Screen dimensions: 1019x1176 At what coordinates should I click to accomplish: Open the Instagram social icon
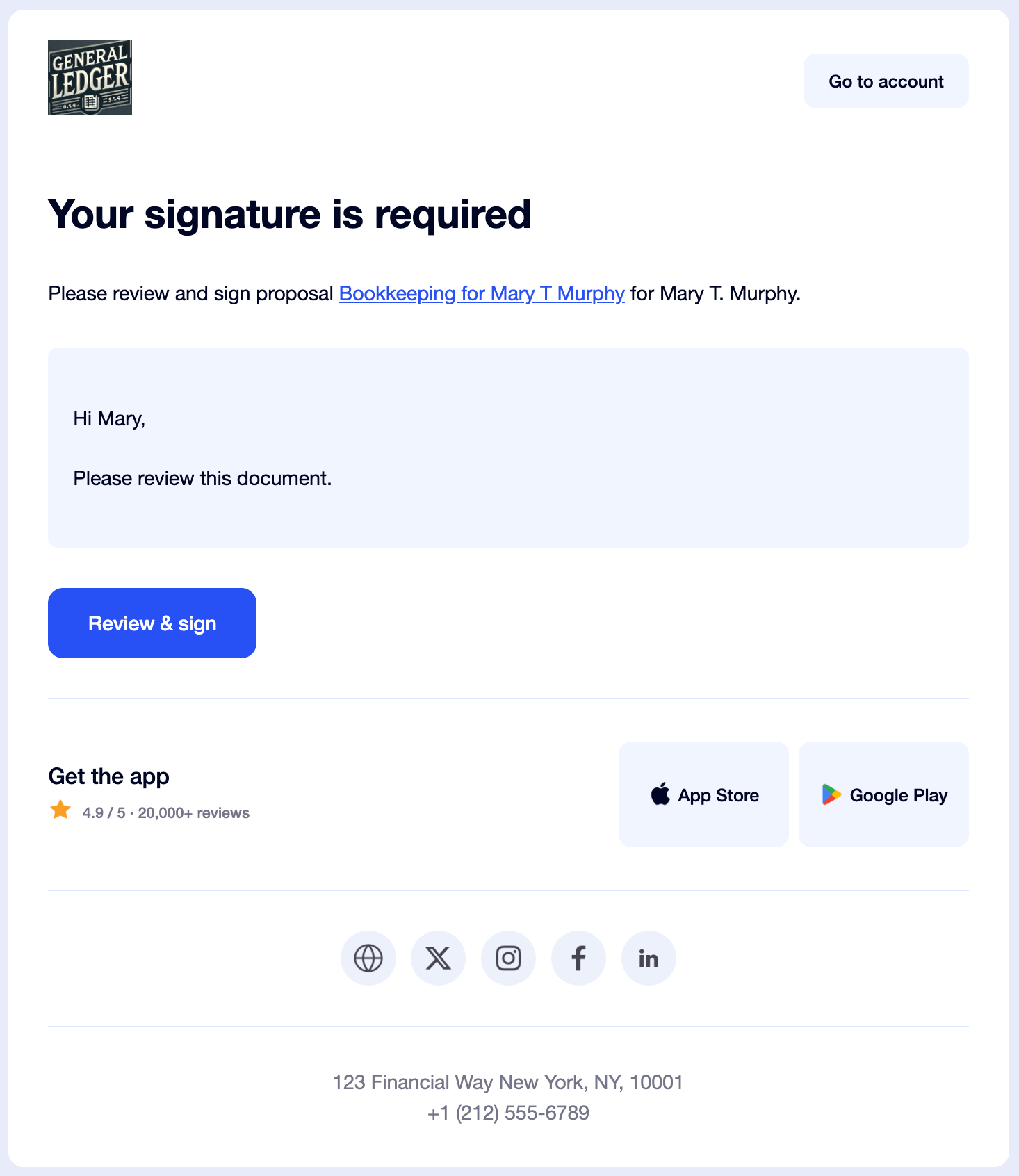[x=508, y=958]
